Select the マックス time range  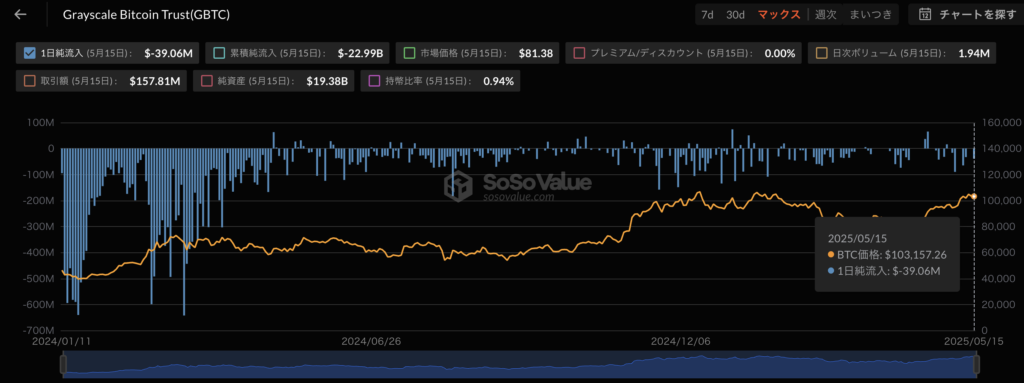pos(778,14)
